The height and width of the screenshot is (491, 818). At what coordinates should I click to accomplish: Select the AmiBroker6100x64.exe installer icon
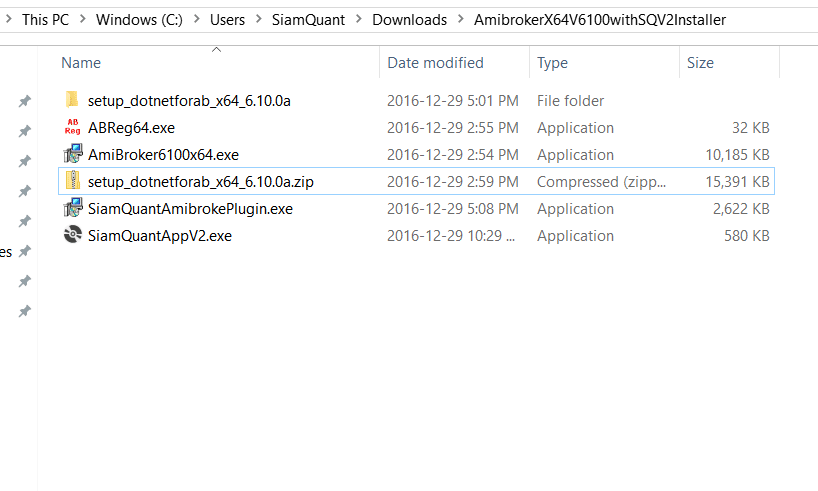click(71, 155)
